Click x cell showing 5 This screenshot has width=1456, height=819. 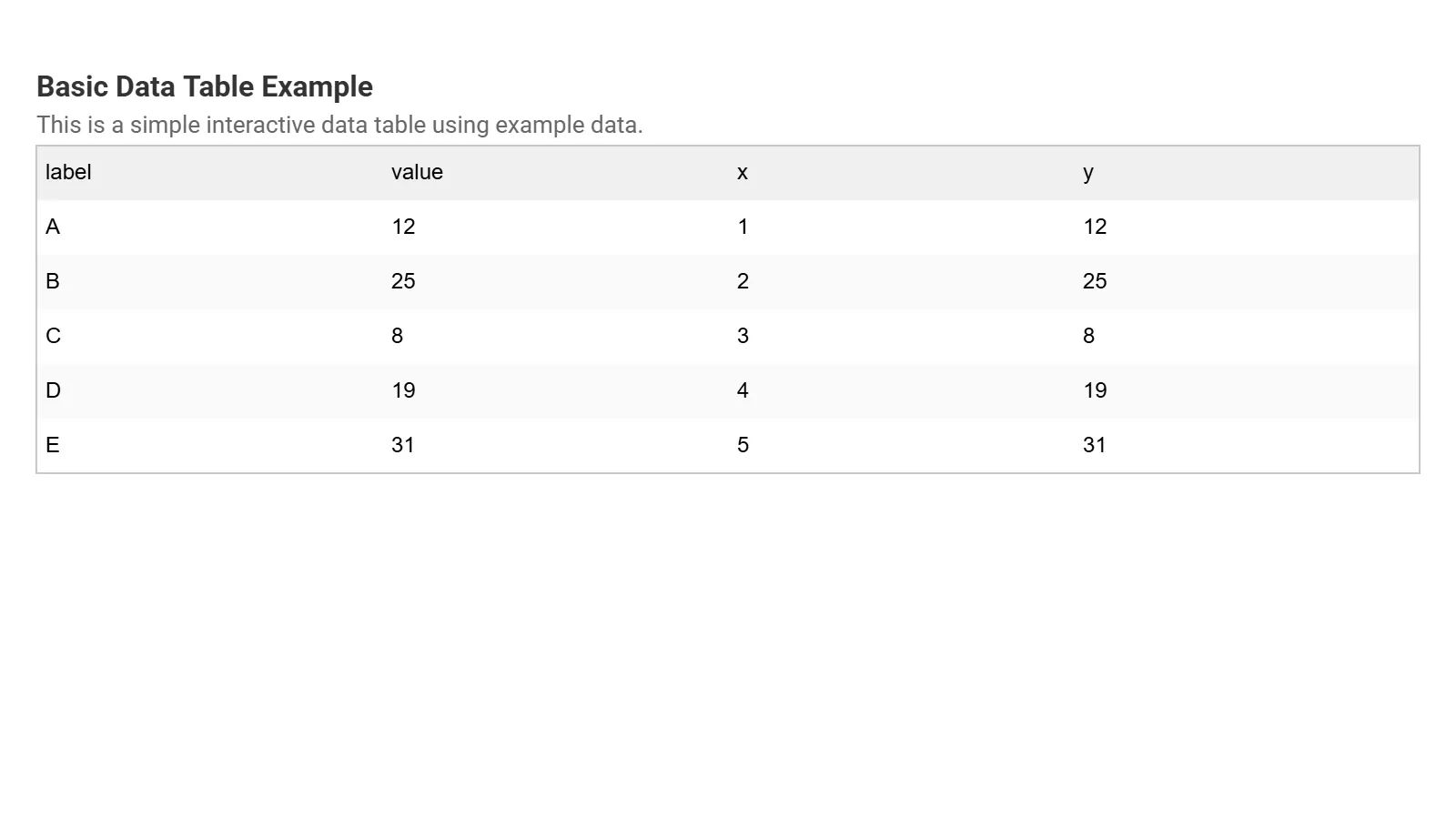click(743, 446)
